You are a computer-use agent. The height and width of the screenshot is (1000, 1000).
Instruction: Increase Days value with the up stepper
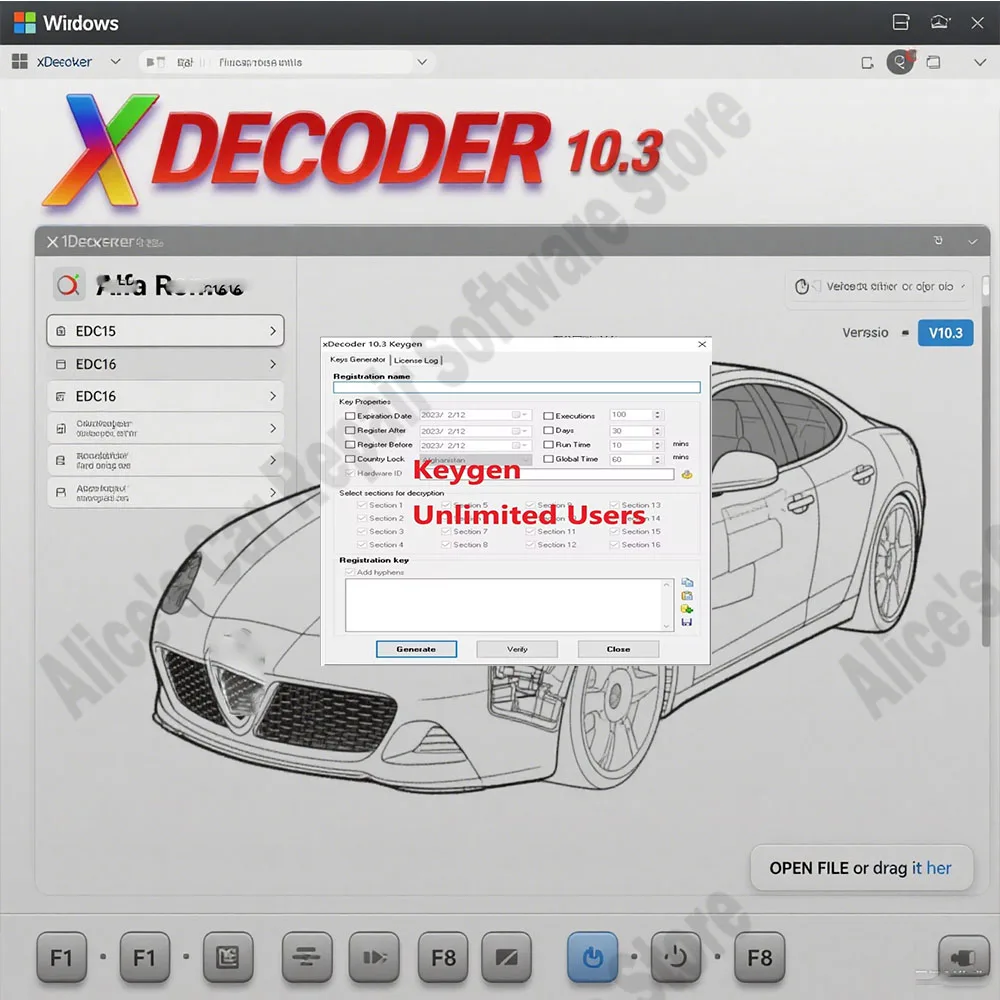pos(656,427)
